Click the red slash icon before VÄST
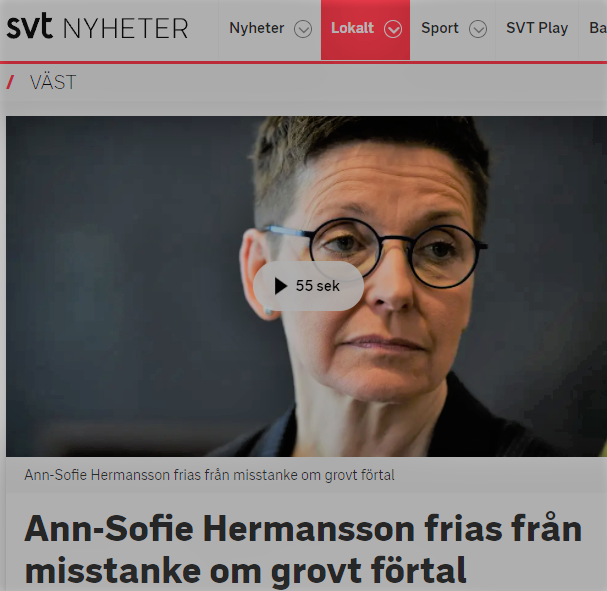 click(x=10, y=82)
